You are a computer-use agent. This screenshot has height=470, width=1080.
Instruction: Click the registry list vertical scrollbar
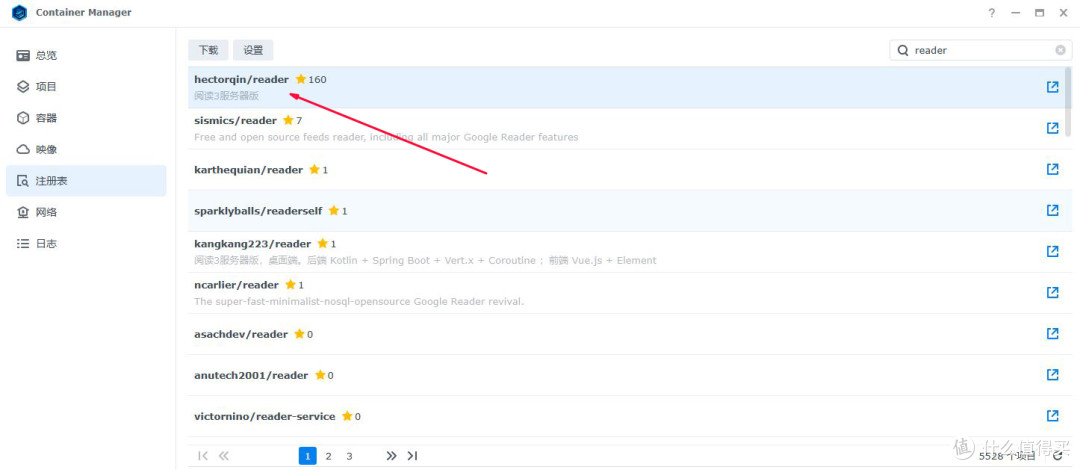[1068, 101]
